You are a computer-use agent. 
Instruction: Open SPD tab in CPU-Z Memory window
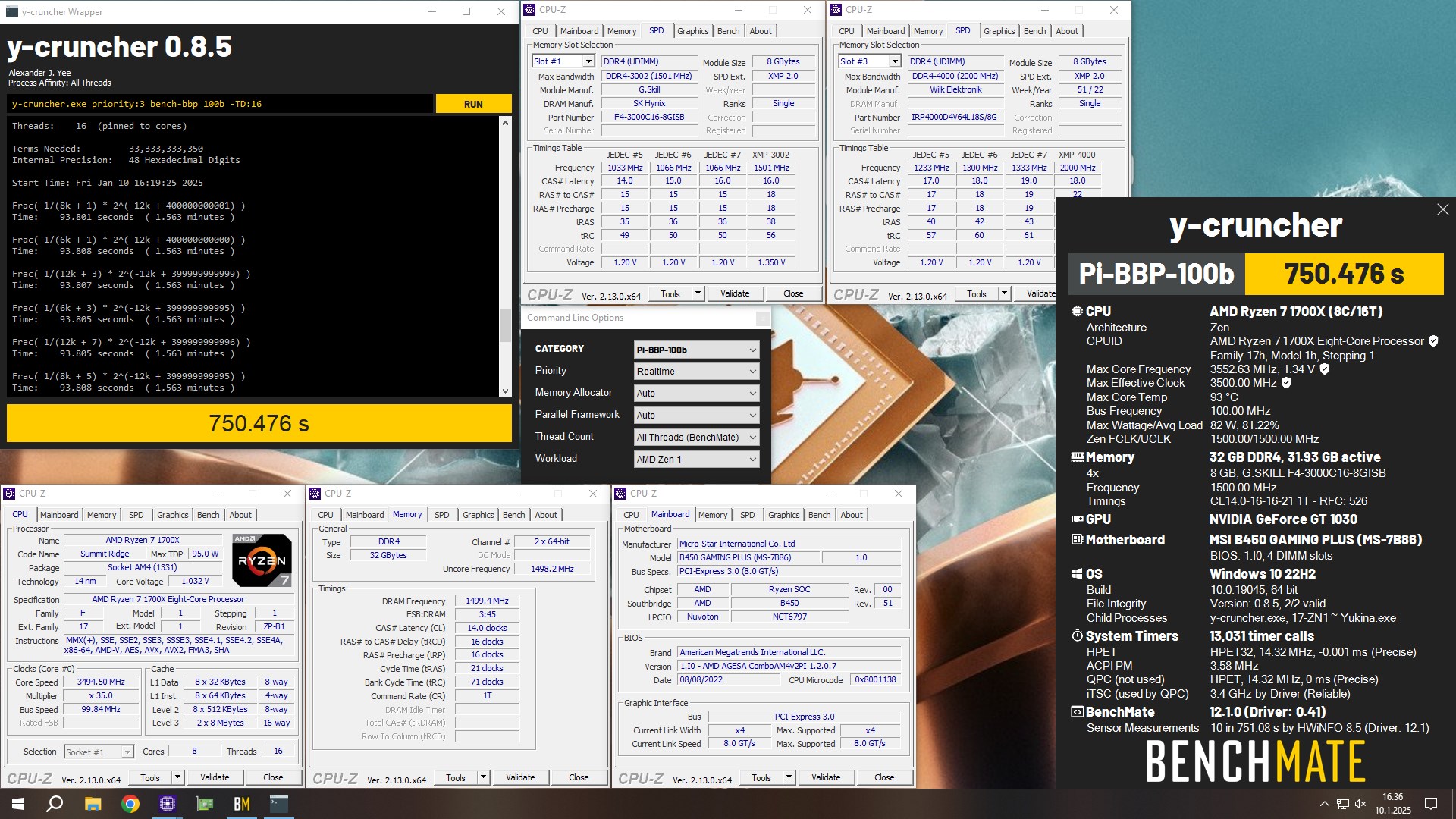pos(441,515)
